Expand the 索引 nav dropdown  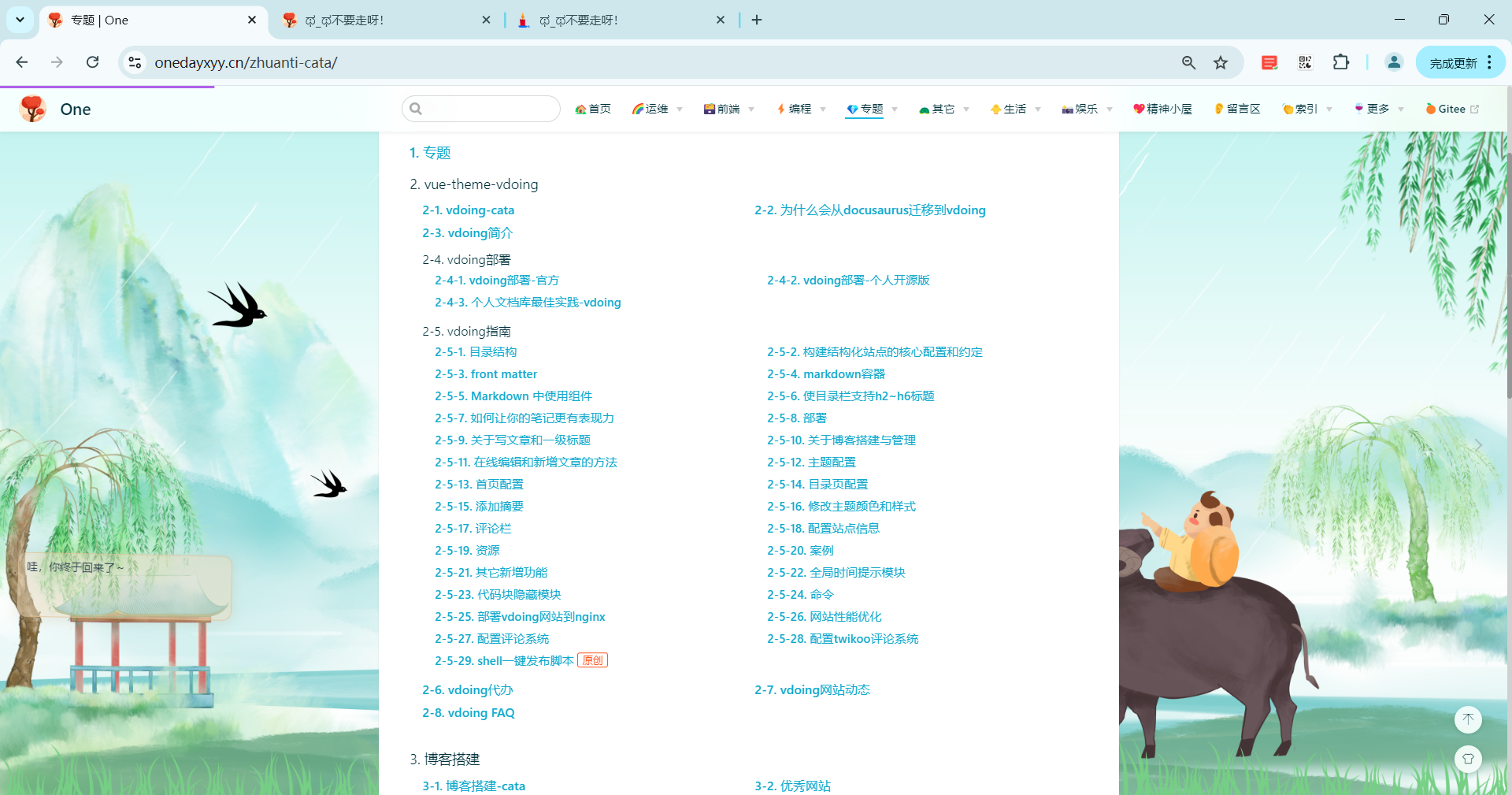[1306, 109]
